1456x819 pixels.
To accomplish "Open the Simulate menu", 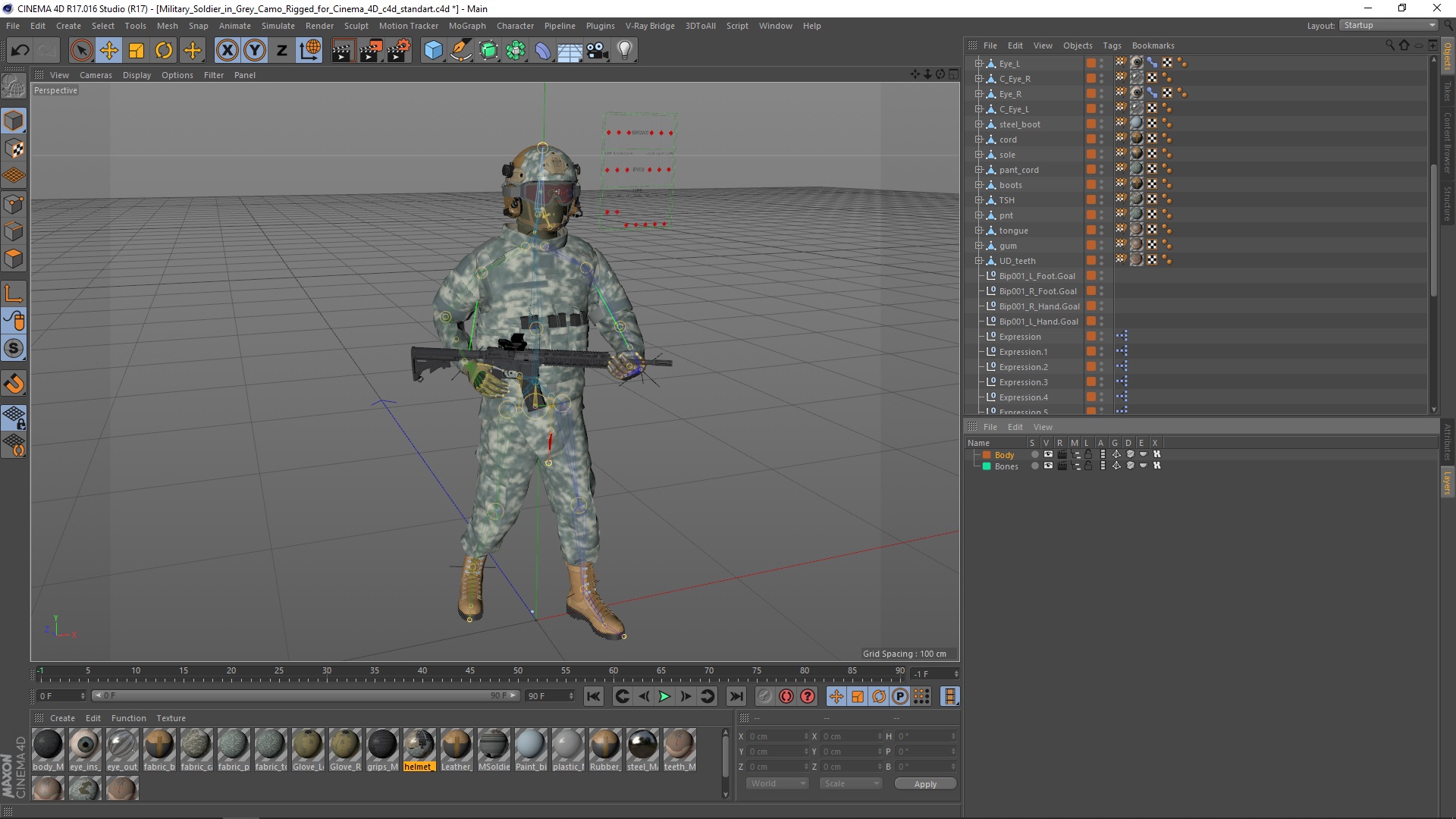I will [x=278, y=26].
